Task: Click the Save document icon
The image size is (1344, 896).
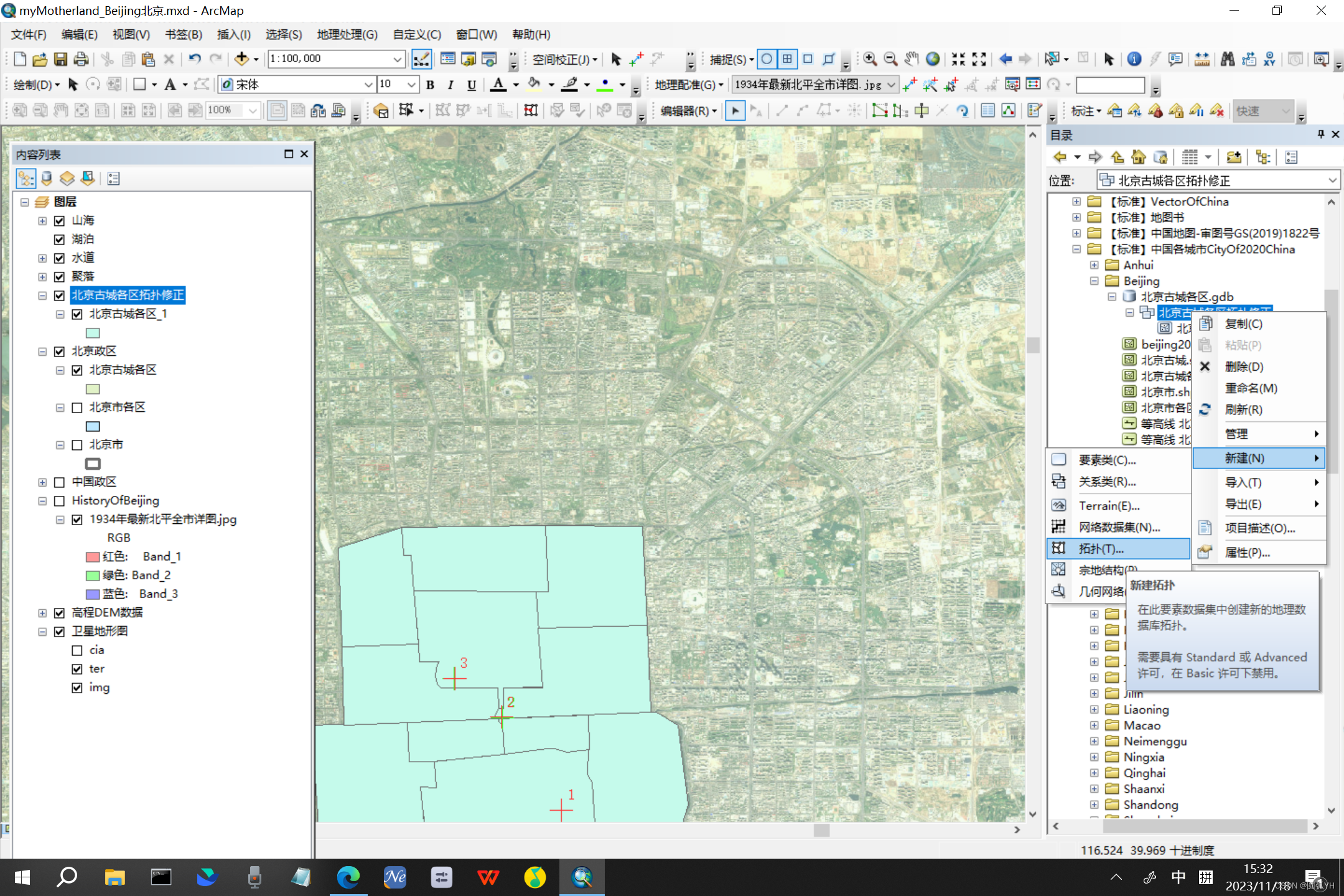Action: tap(60, 59)
